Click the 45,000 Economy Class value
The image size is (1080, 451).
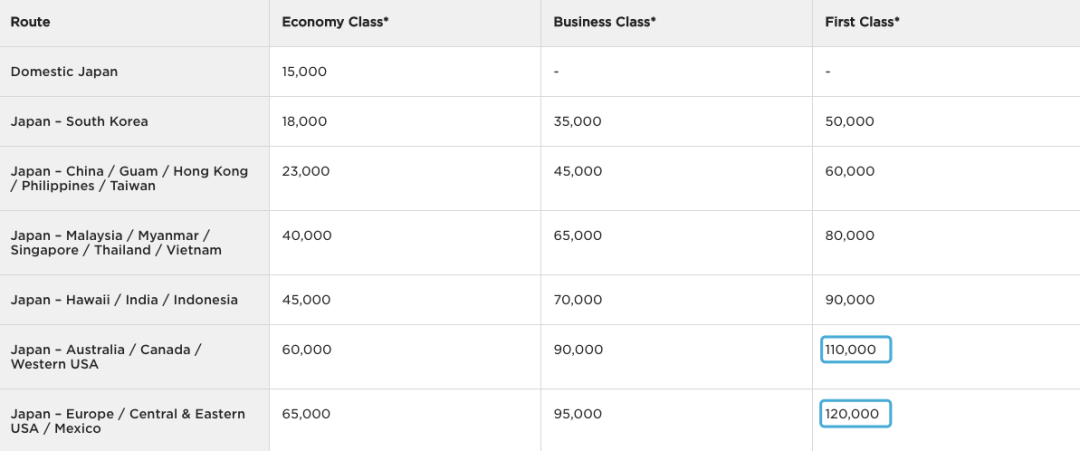305,300
